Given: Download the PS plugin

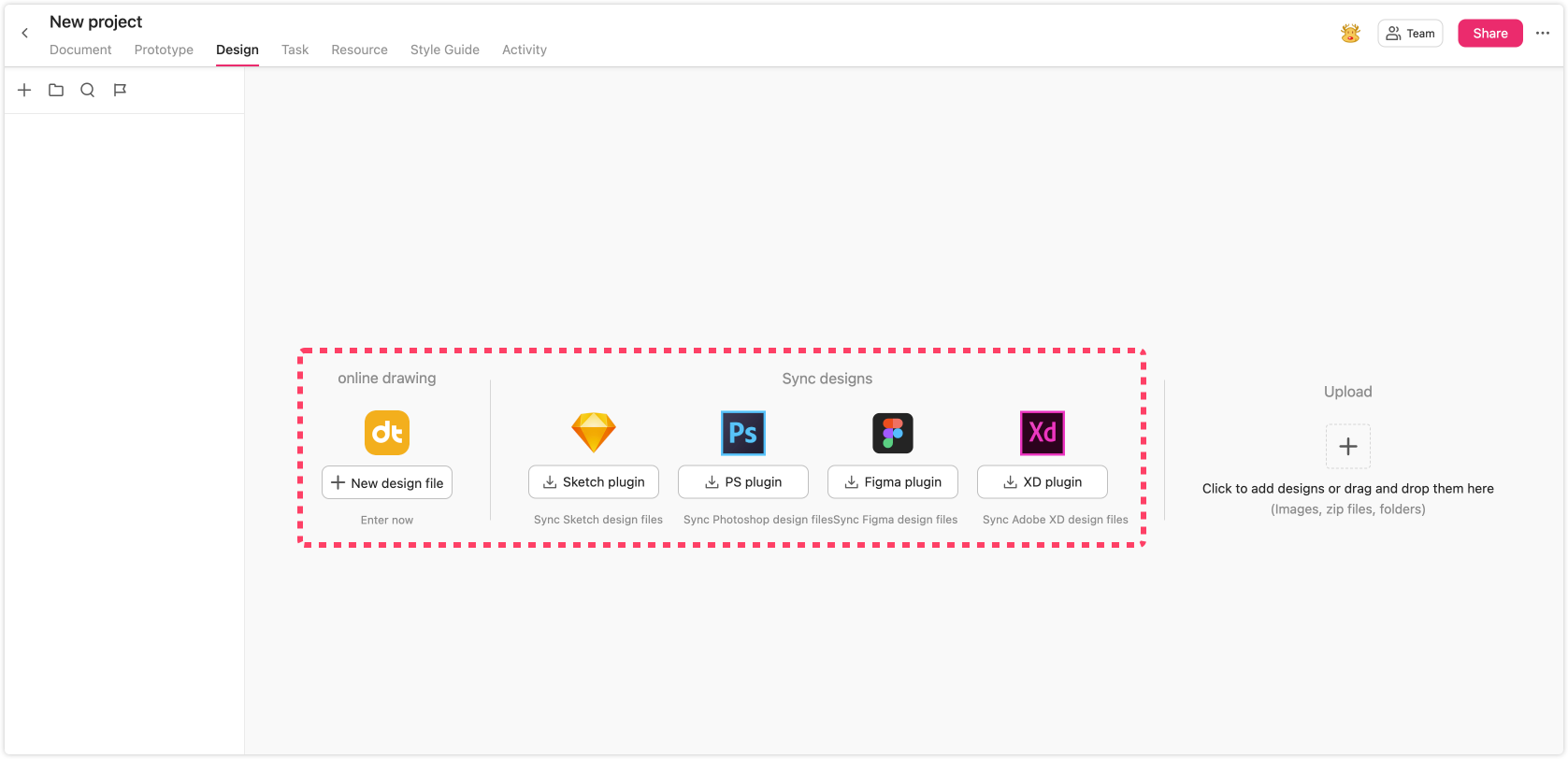Looking at the screenshot, I should point(743,481).
